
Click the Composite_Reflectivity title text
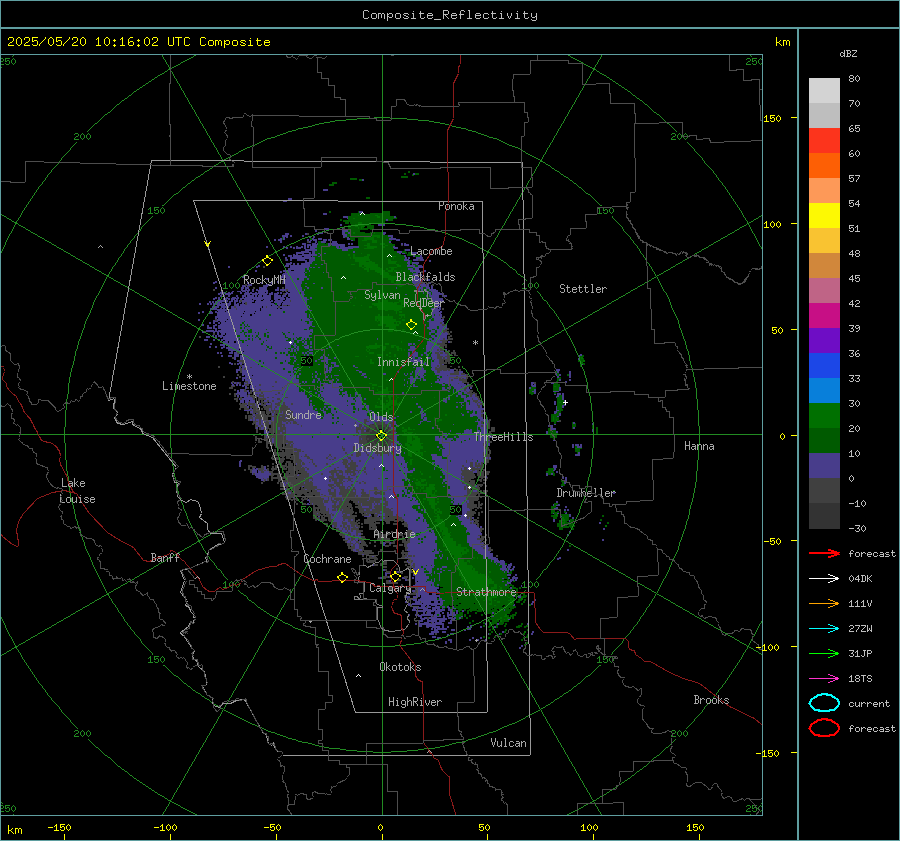[x=449, y=15]
